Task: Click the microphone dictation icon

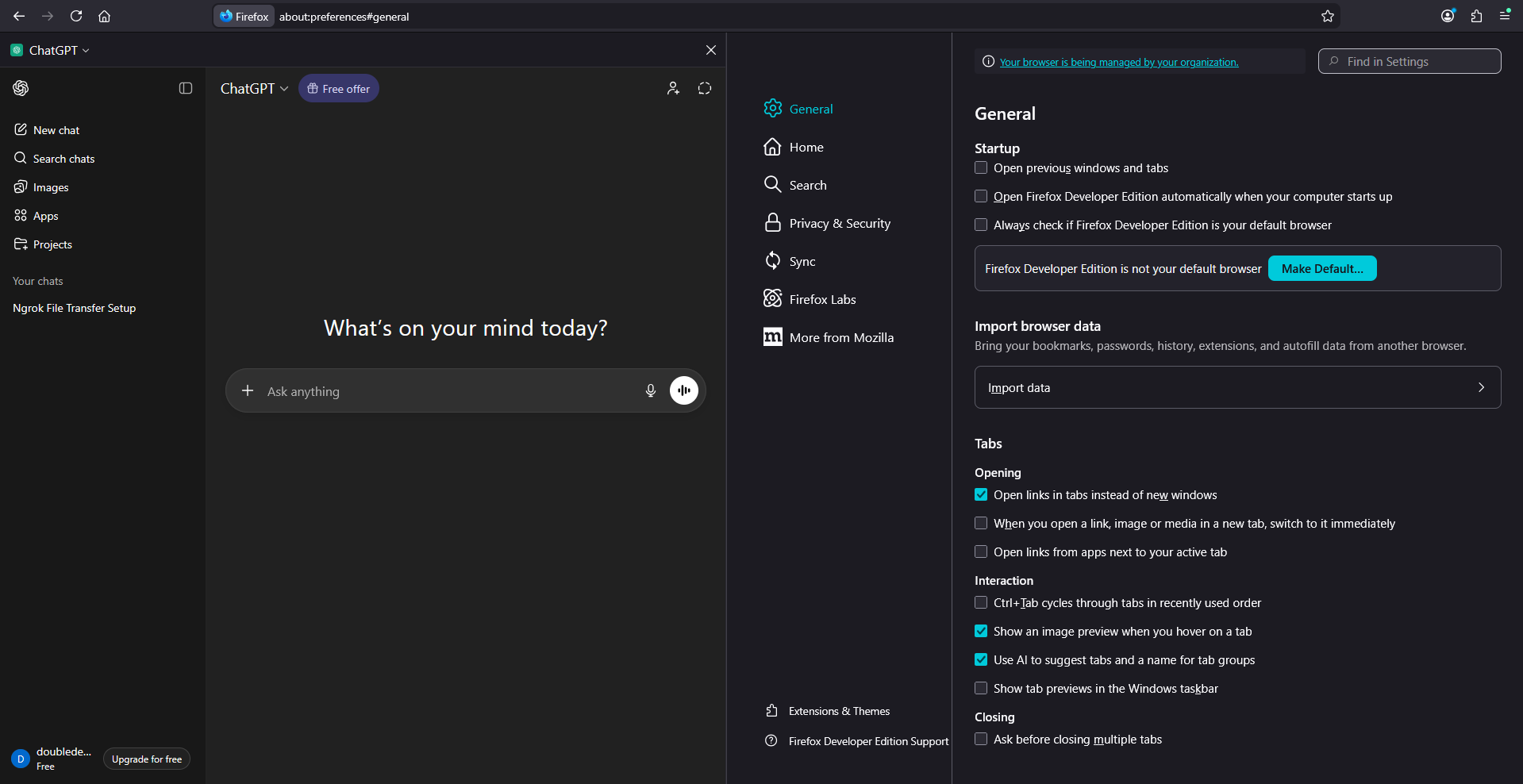Action: point(651,390)
